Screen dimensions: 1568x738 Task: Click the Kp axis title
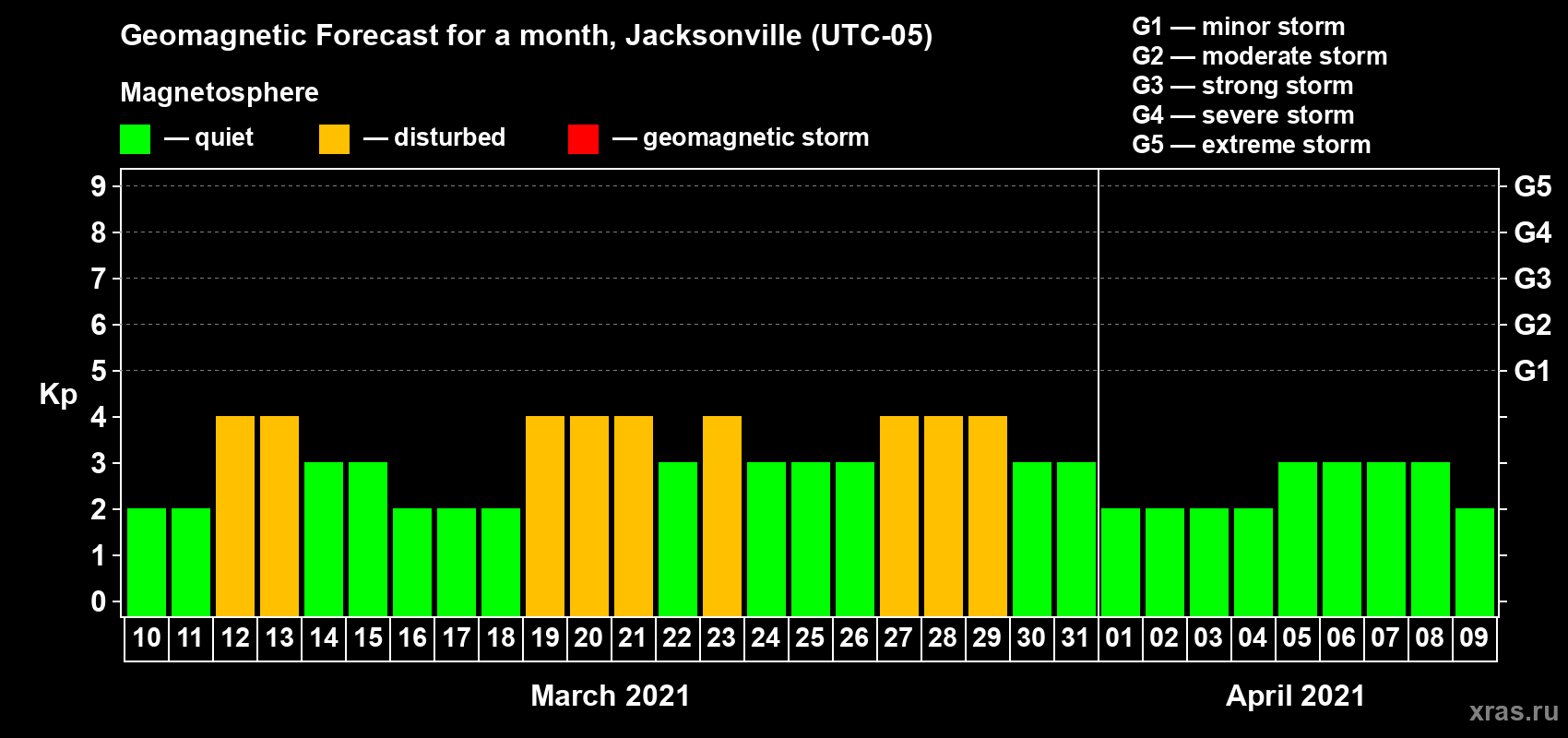coord(58,396)
